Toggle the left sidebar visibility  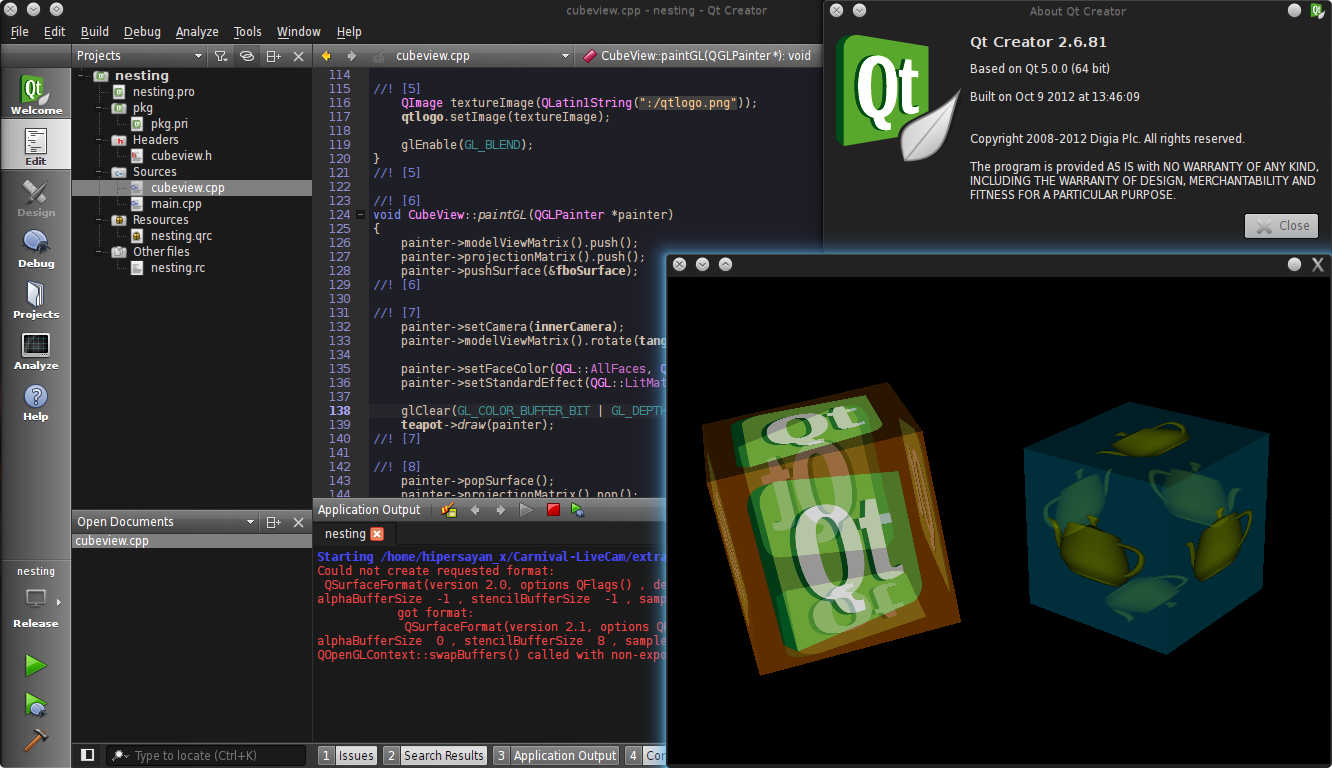pos(88,755)
